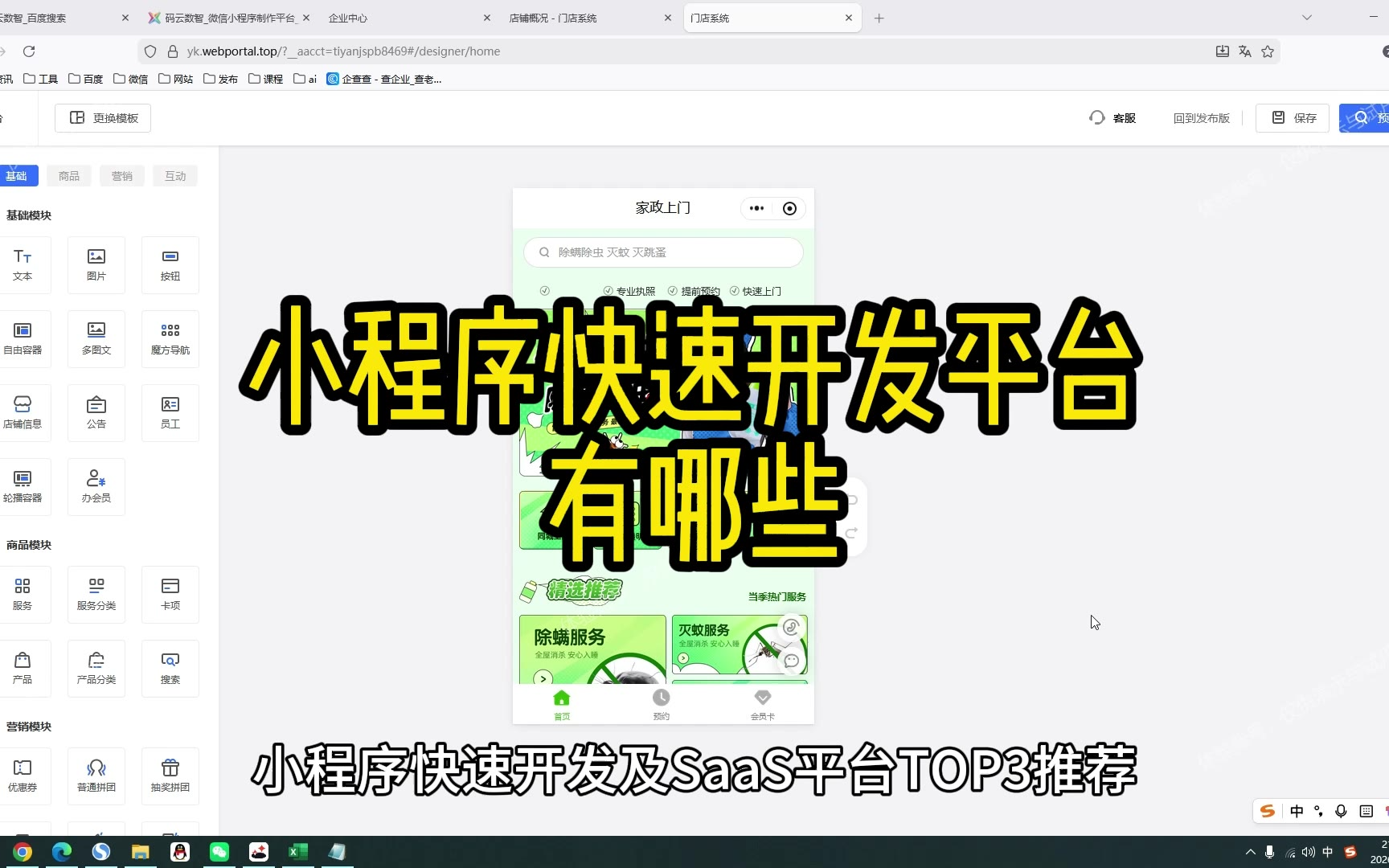Open the 互动 tab
This screenshot has width=1389, height=868.
[x=175, y=176]
